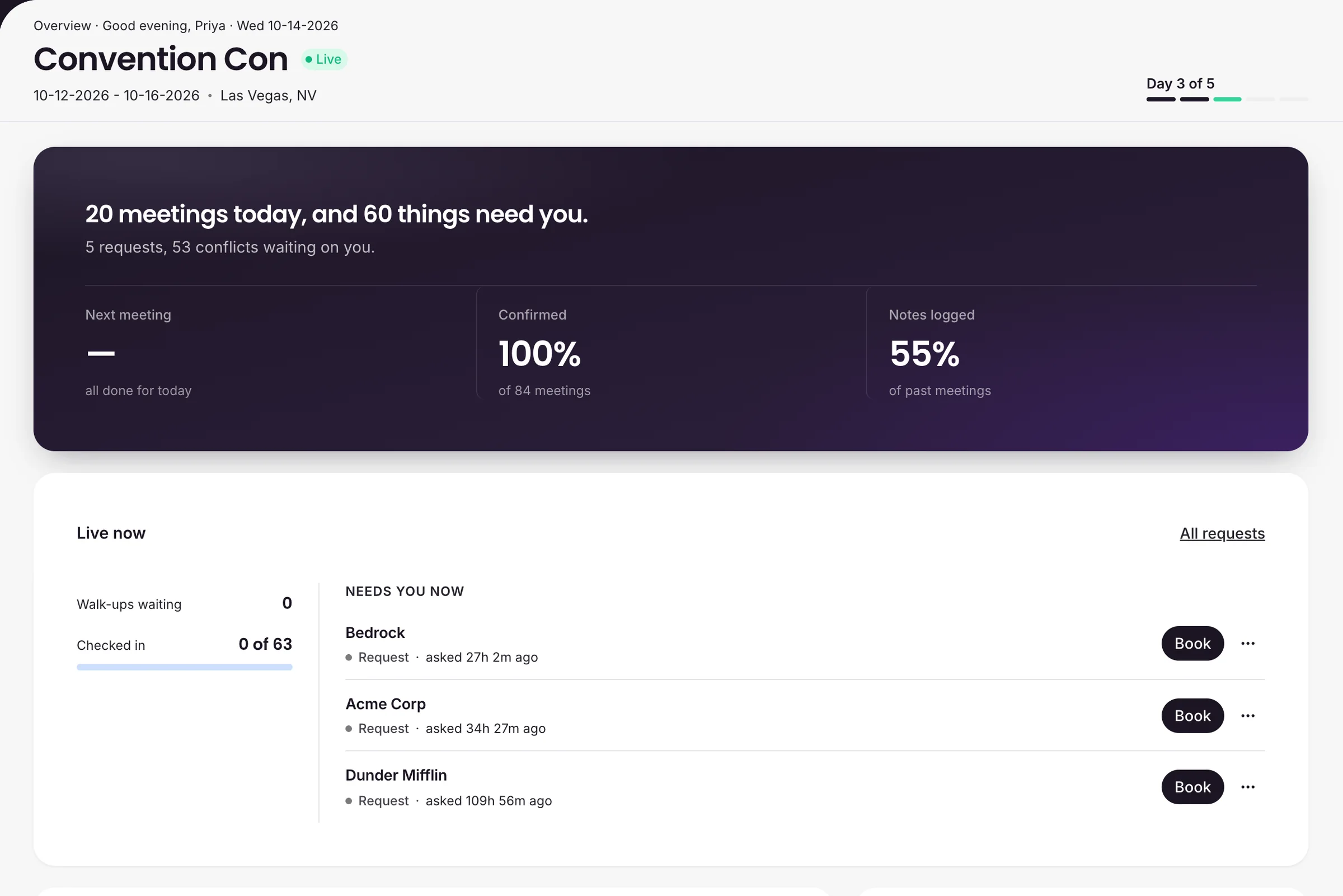1343x896 pixels.
Task: Book the Acme Corp request
Action: point(1192,715)
